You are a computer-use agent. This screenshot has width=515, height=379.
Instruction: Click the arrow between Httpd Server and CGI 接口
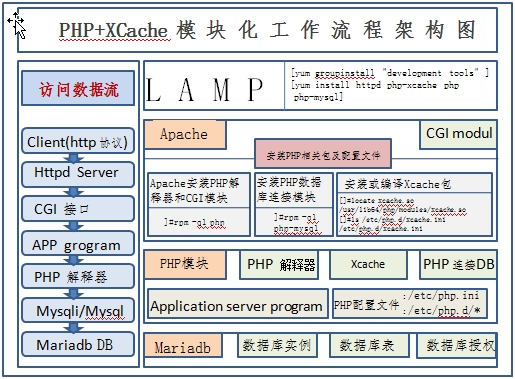74,192
